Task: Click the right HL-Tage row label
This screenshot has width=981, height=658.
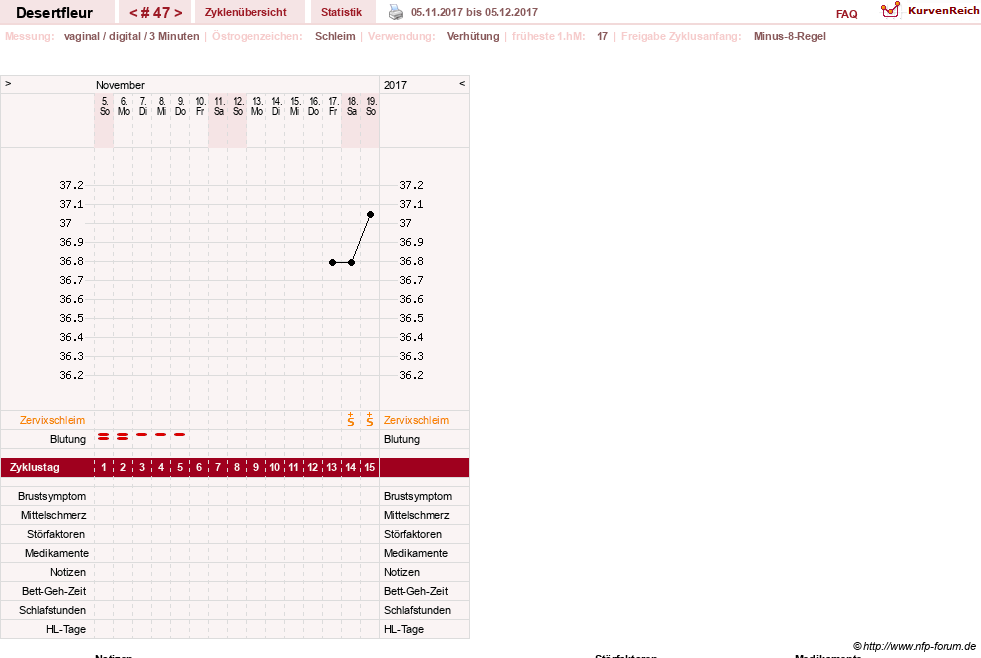Action: coord(404,629)
